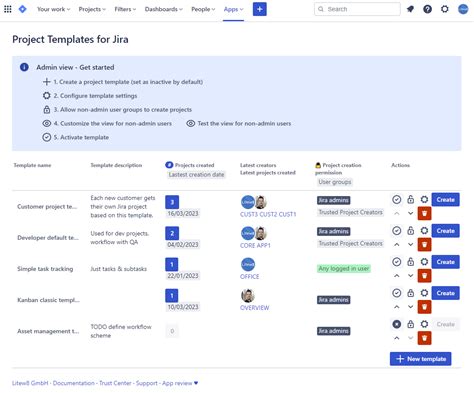Delete the Simple task tracking template
The image size is (474, 393).
425,276
